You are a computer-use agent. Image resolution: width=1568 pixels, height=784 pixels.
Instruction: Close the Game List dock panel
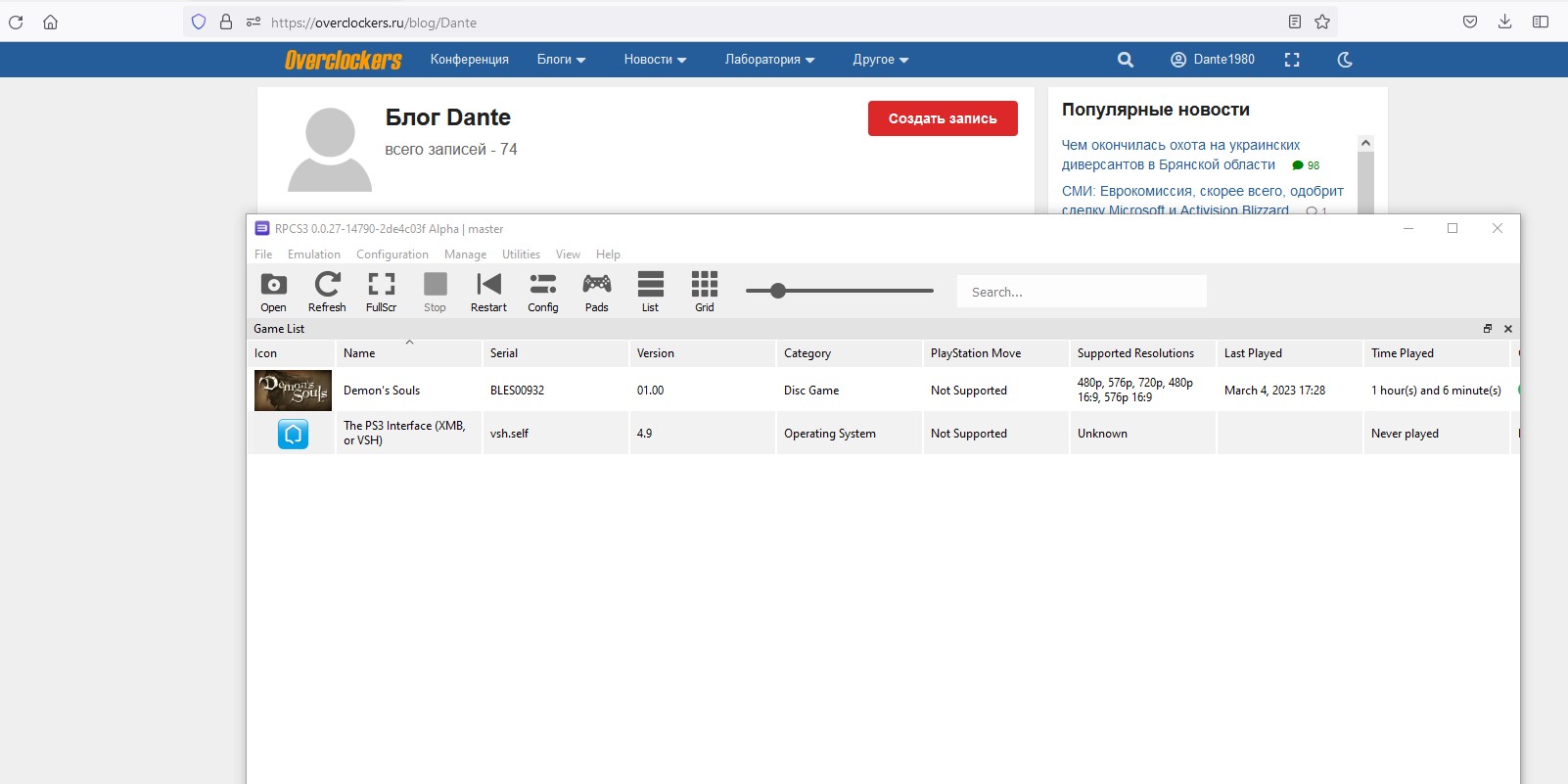1508,329
